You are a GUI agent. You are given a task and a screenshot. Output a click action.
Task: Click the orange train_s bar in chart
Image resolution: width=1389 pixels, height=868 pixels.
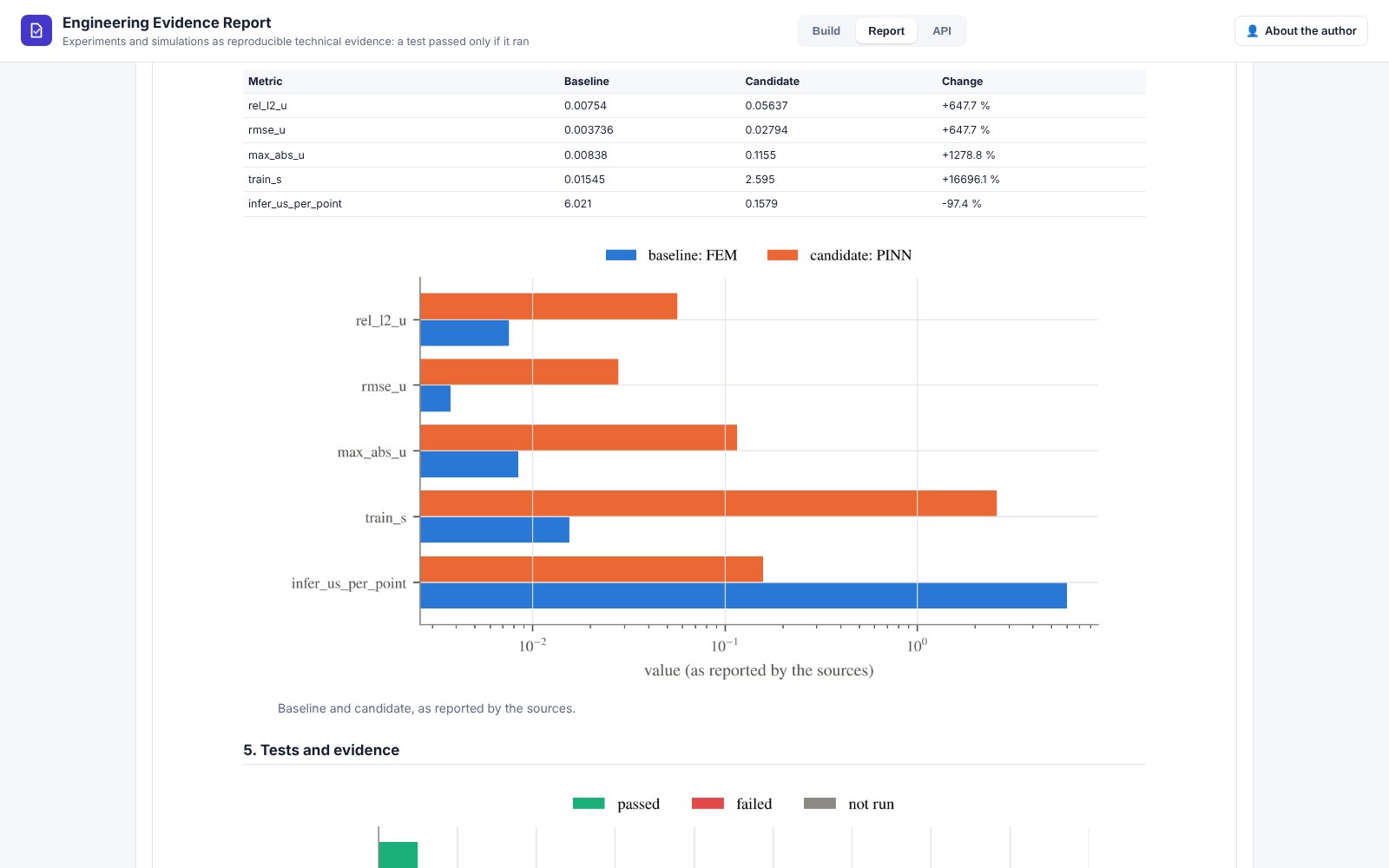708,503
